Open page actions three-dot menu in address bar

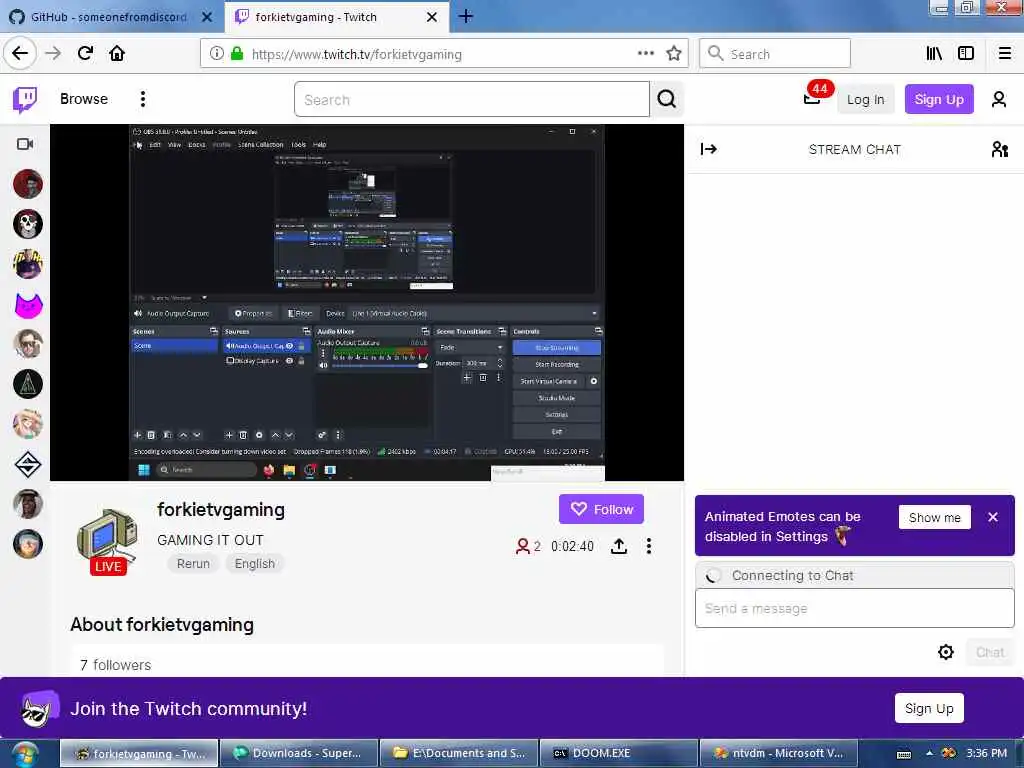(x=645, y=54)
